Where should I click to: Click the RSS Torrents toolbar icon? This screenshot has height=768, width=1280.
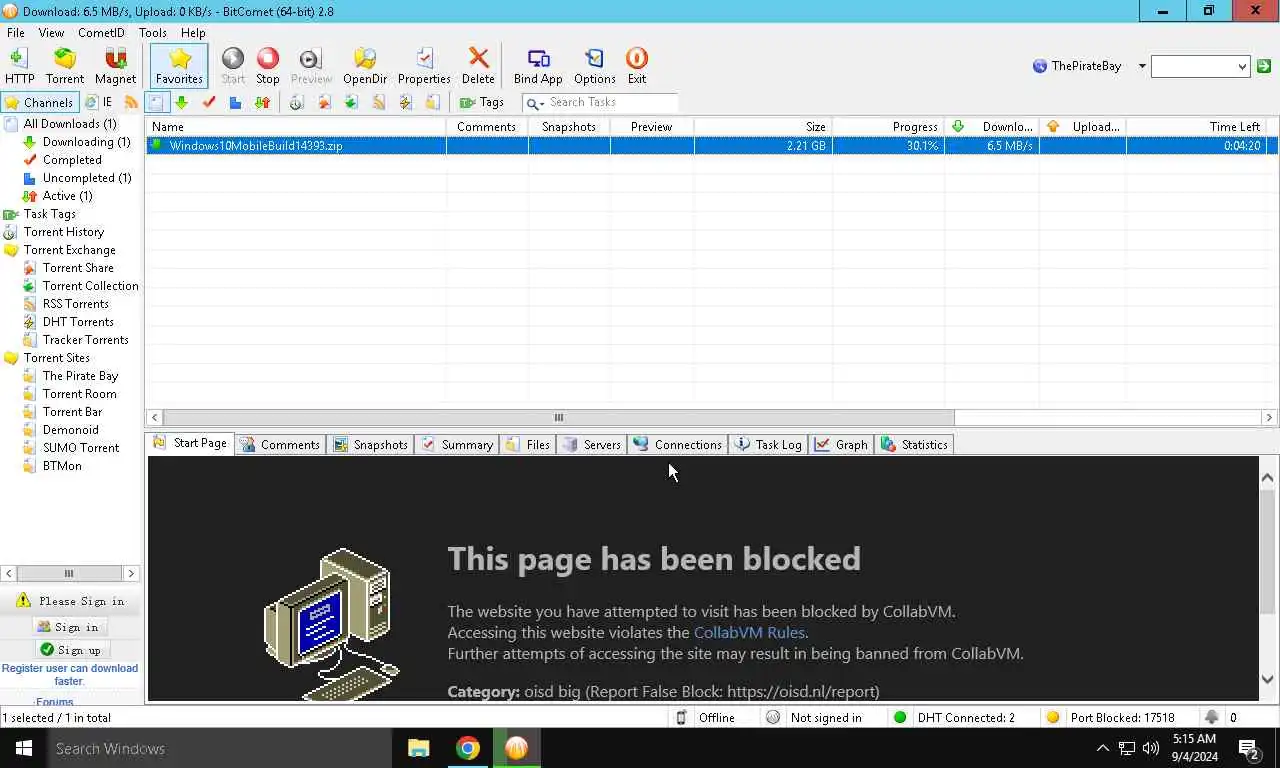[378, 102]
